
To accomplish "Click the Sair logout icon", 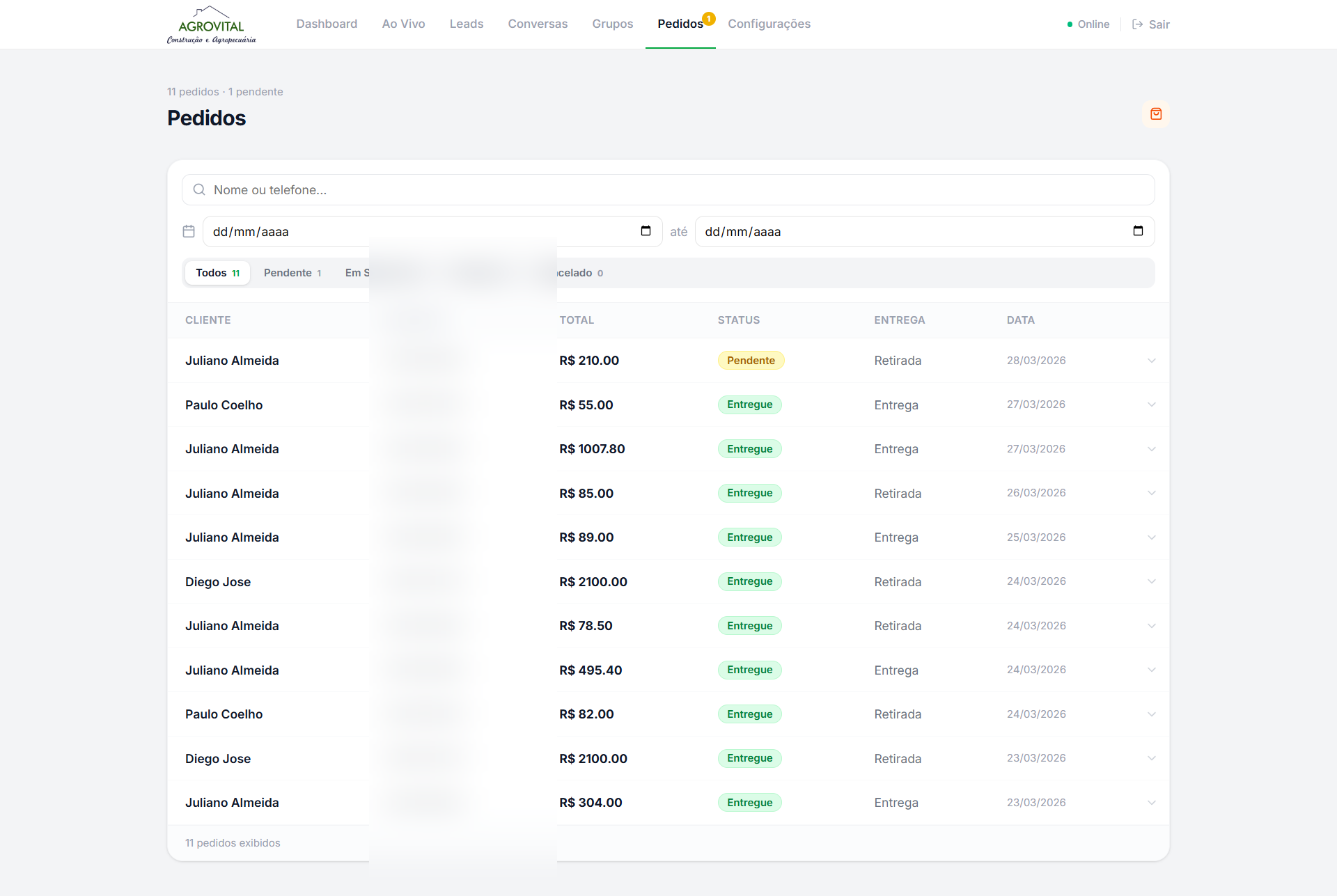I will [x=1137, y=24].
